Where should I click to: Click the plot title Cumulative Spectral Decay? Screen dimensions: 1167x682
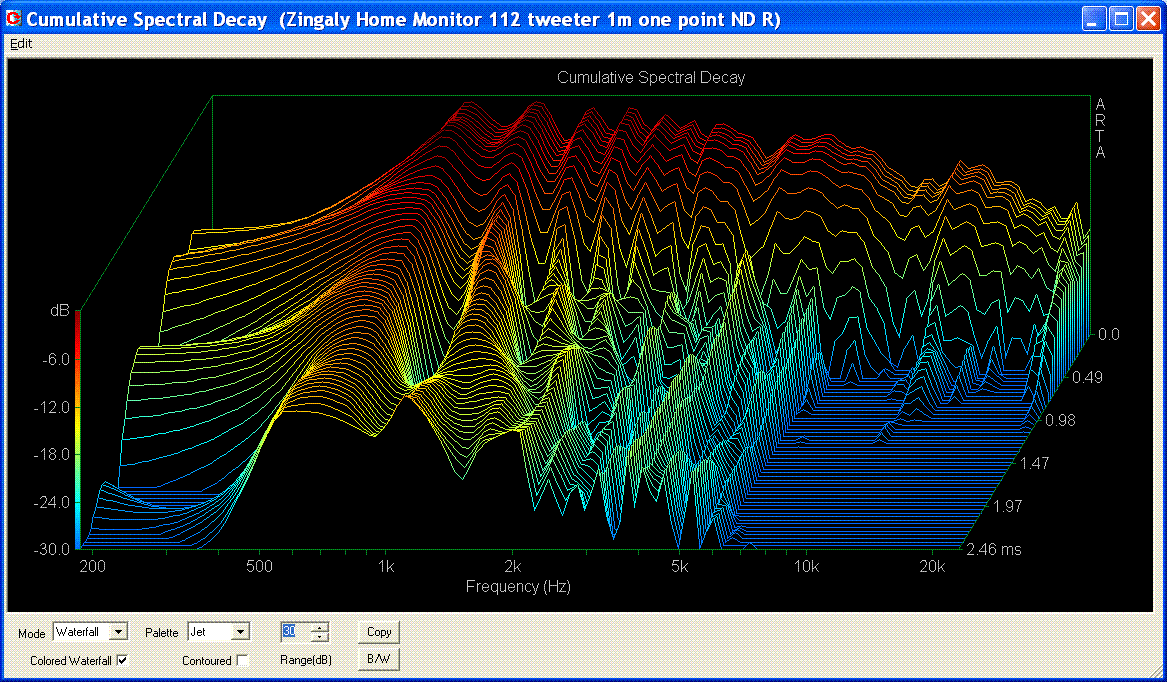(651, 77)
